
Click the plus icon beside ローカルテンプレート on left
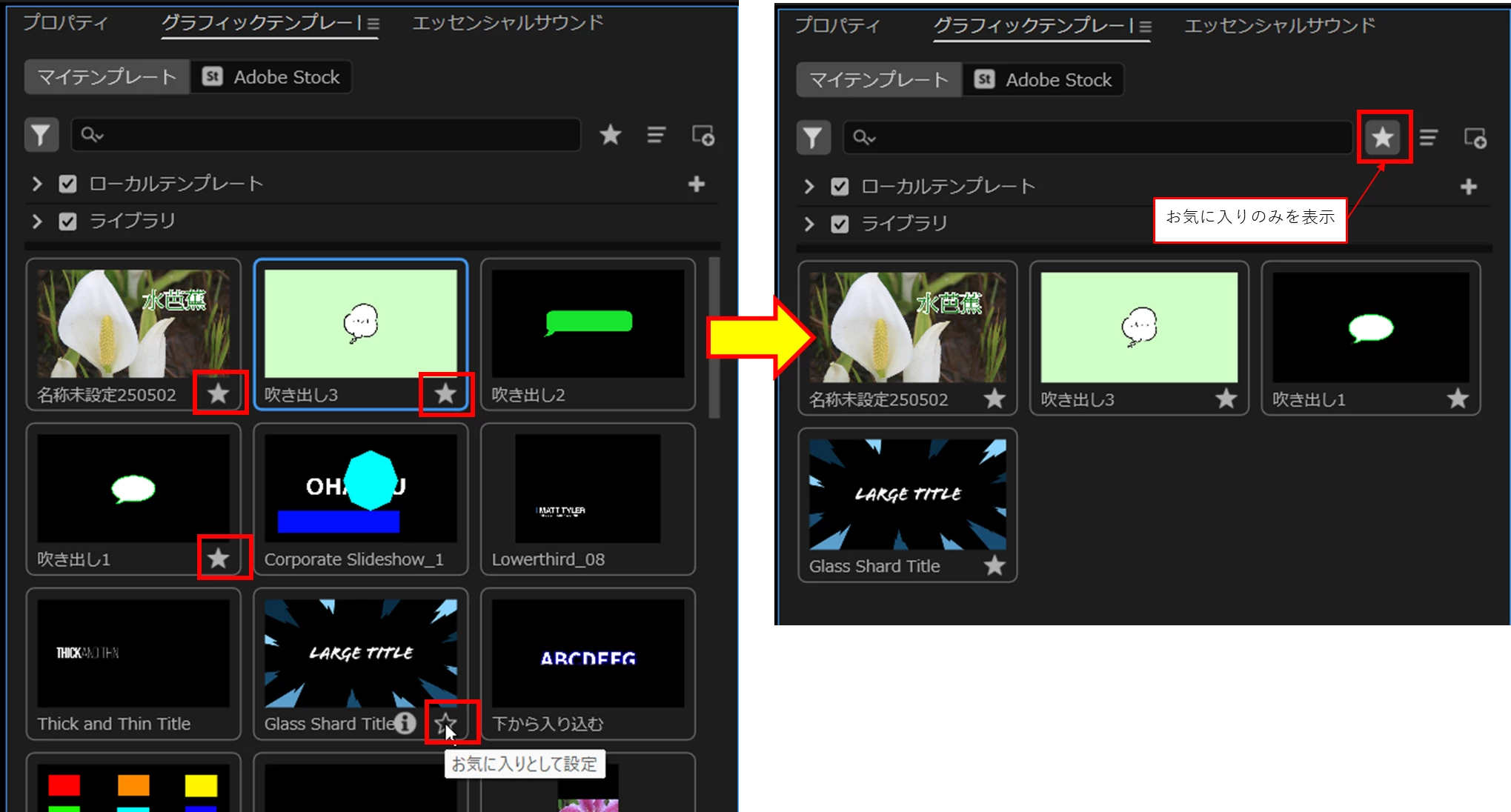pyautogui.click(x=696, y=184)
